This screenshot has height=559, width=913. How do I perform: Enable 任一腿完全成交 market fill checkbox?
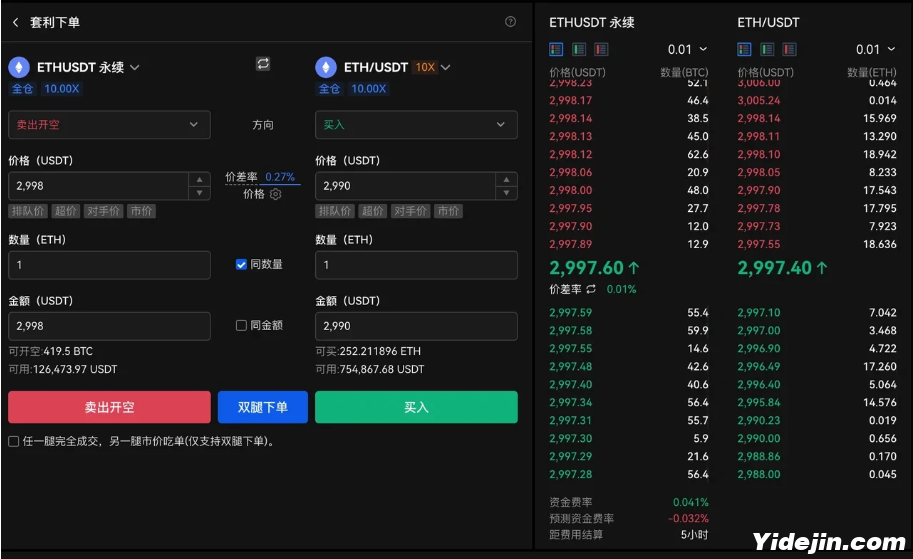[13, 441]
